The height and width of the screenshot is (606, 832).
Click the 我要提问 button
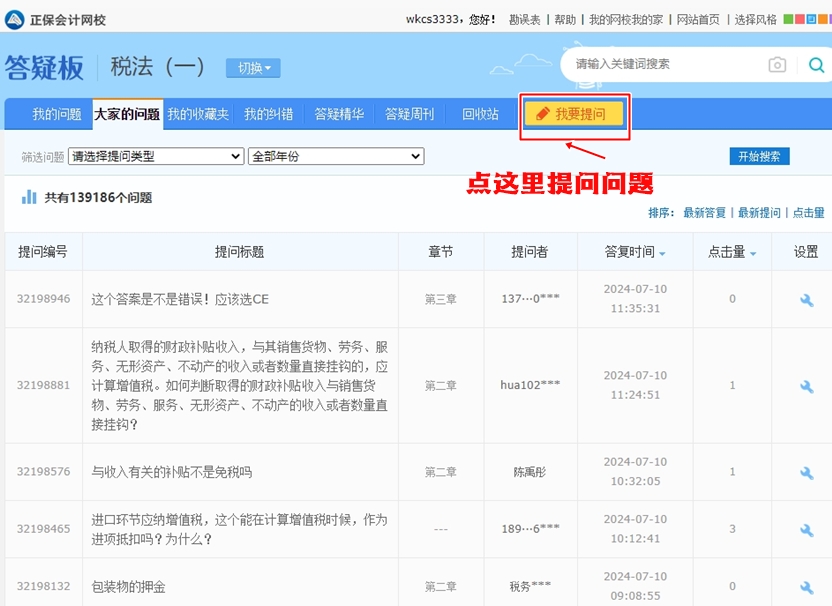574,114
